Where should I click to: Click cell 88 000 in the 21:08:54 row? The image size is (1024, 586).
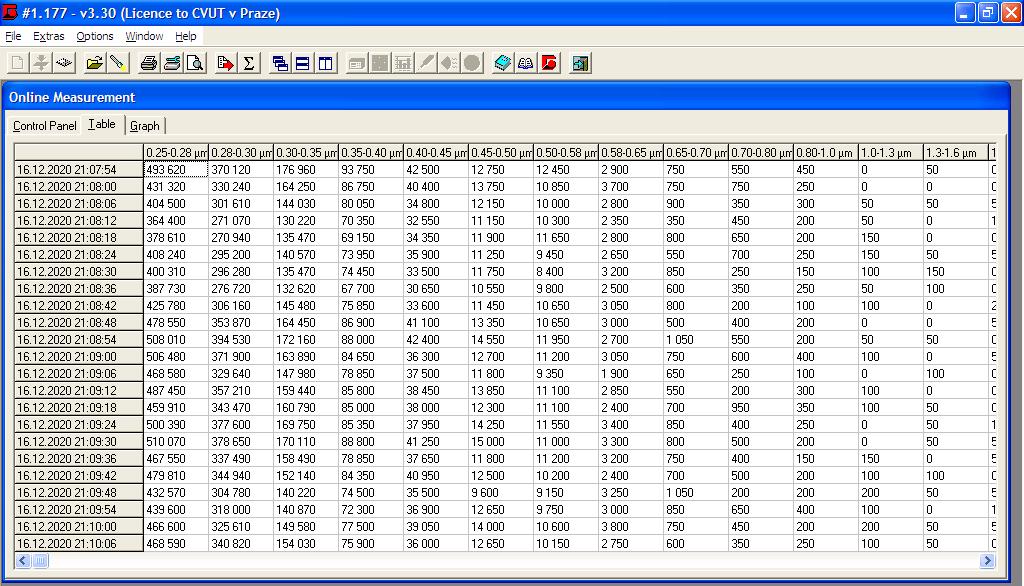click(x=371, y=340)
